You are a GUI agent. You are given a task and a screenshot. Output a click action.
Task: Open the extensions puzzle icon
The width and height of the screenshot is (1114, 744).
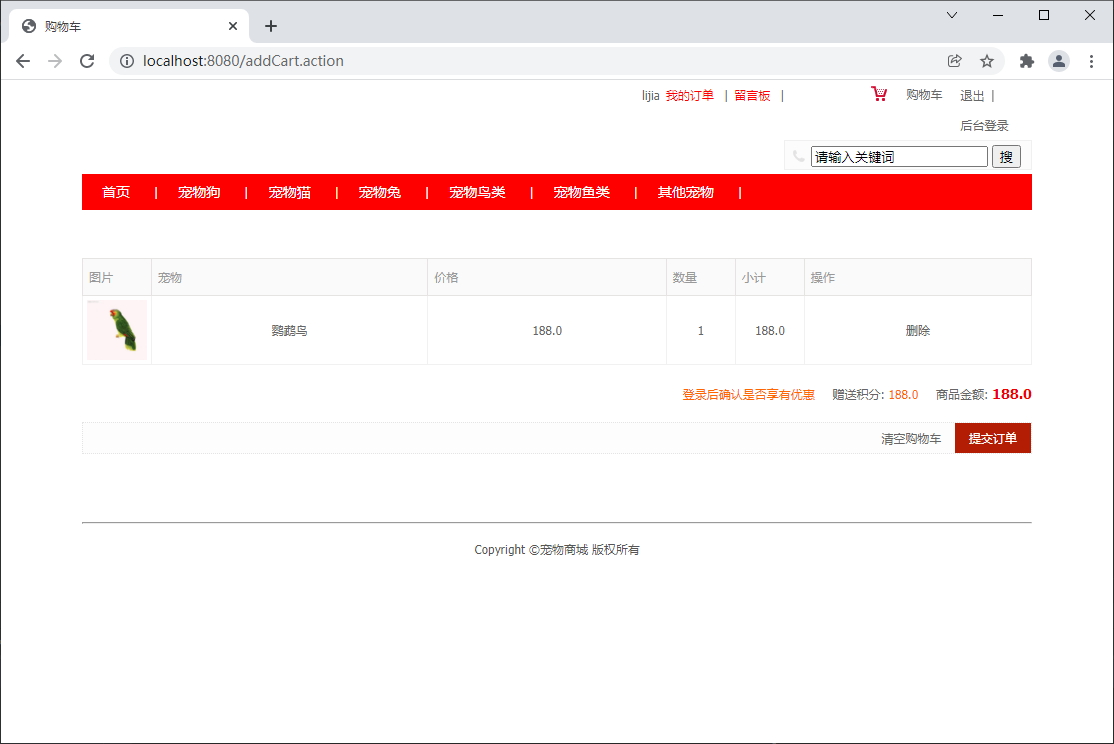click(x=1027, y=61)
